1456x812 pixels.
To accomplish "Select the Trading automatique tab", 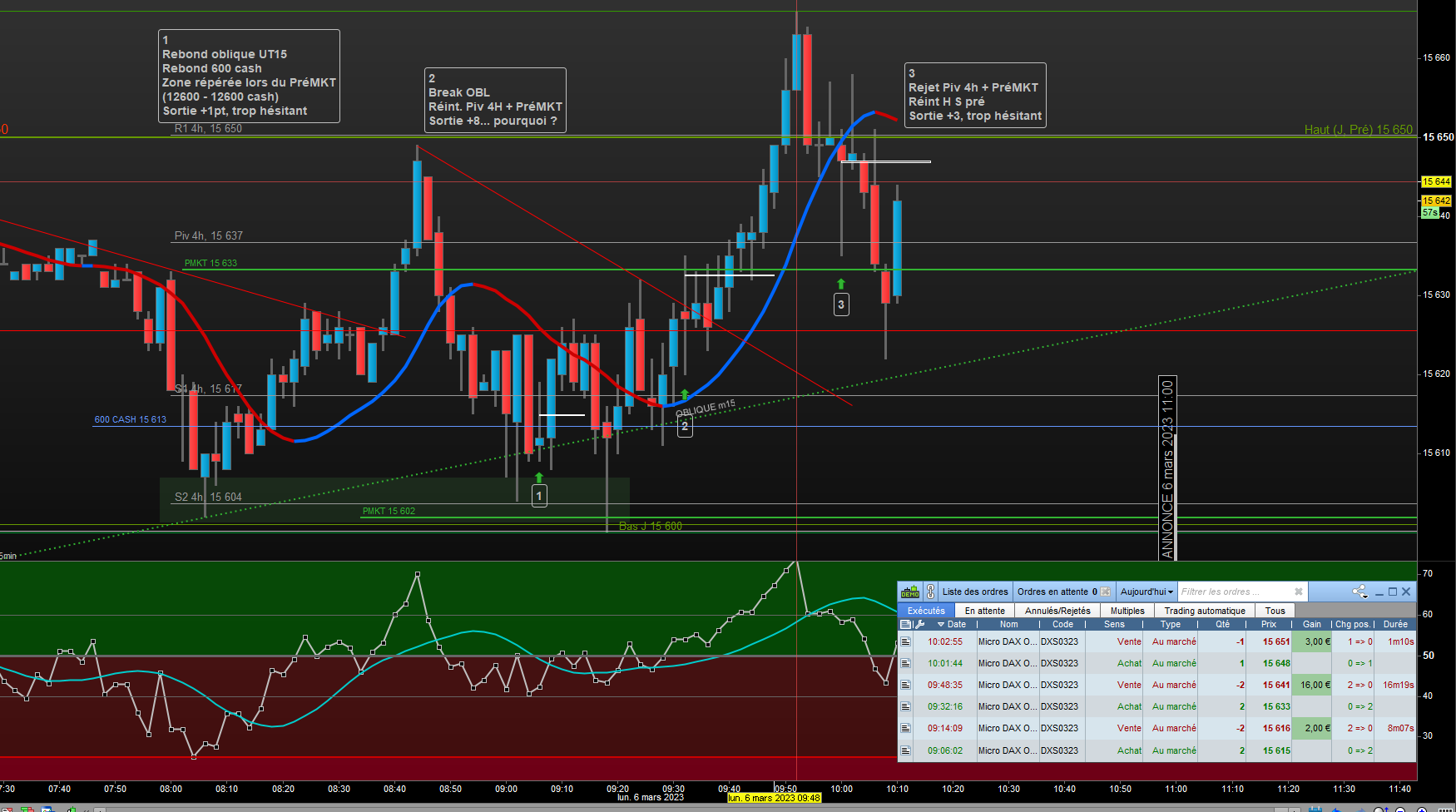I will tap(1205, 611).
